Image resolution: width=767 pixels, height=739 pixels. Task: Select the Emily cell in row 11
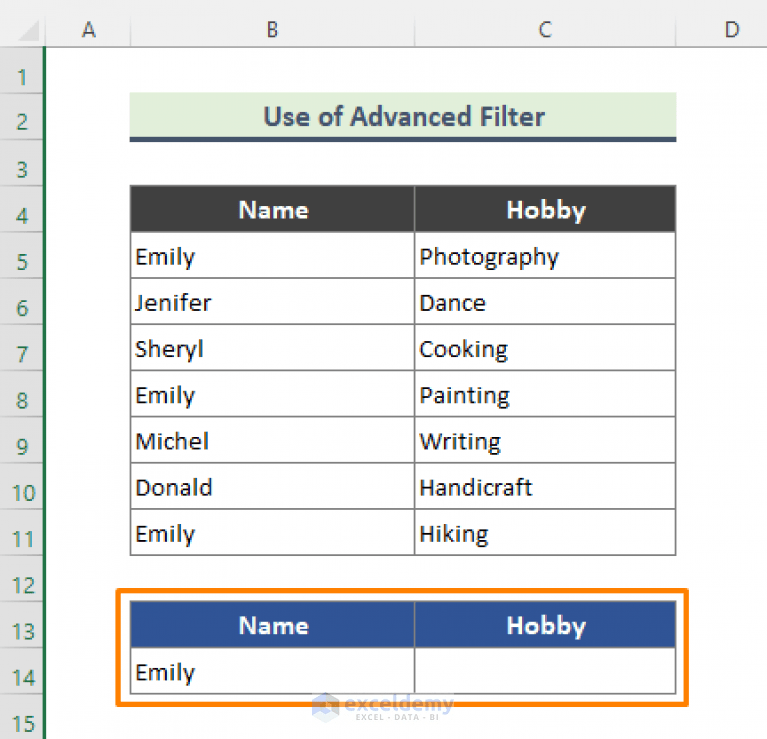[272, 533]
